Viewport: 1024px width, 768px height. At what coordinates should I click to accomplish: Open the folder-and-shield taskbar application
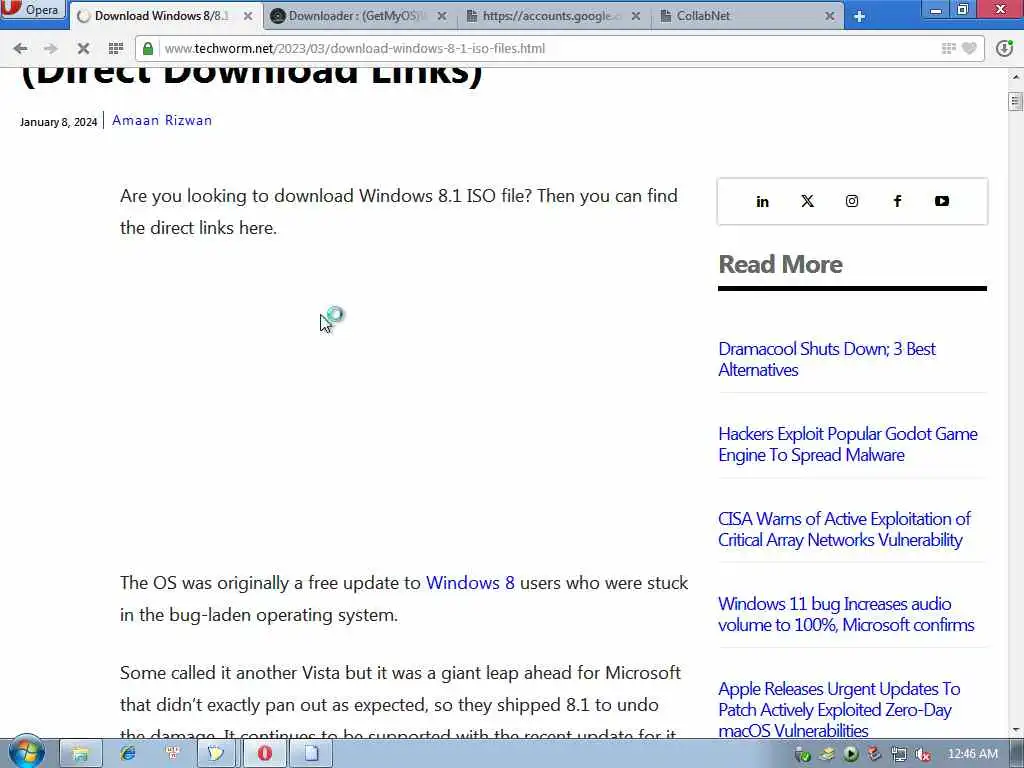[x=216, y=754]
